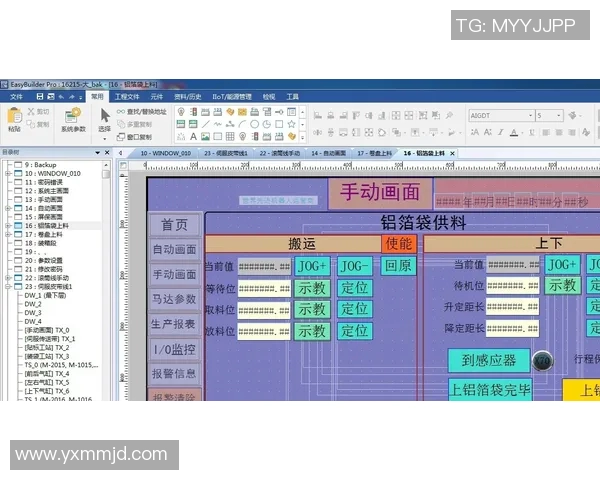Switch to the 工程文件 ribbon tab
Screen dimensions: 600x480
127,97
